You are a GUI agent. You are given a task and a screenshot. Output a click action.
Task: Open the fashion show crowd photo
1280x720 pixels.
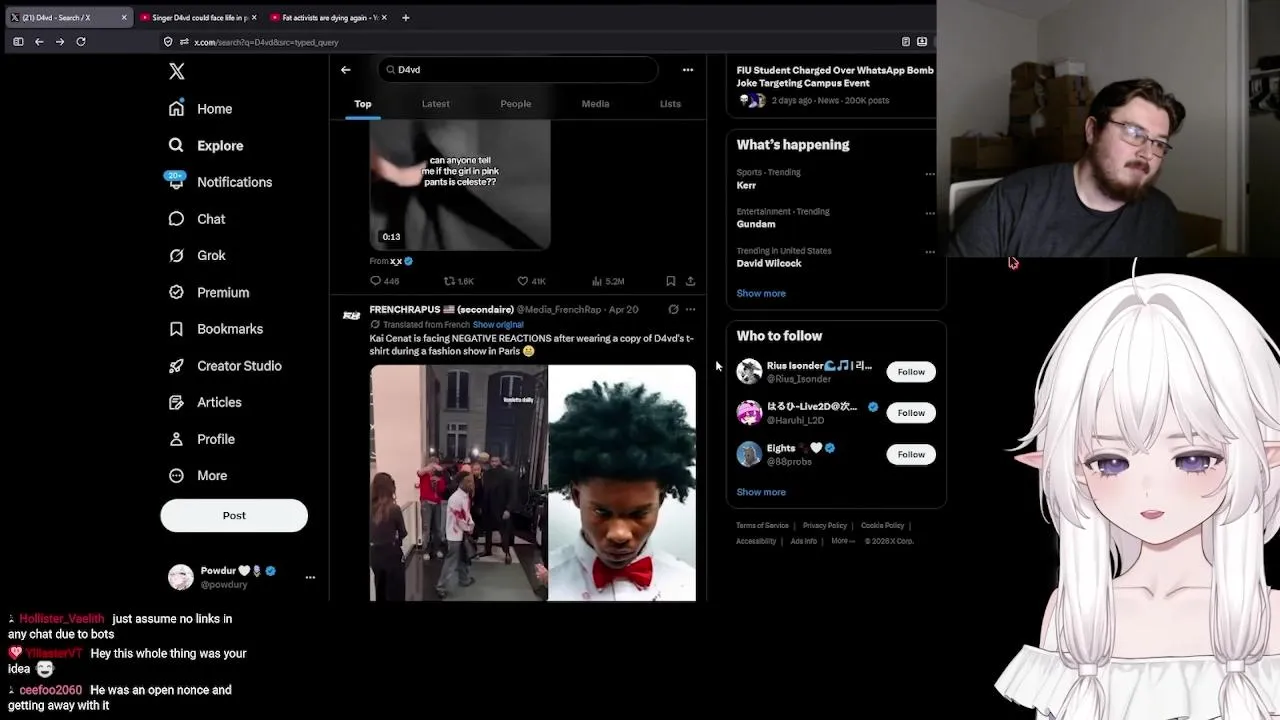click(458, 483)
